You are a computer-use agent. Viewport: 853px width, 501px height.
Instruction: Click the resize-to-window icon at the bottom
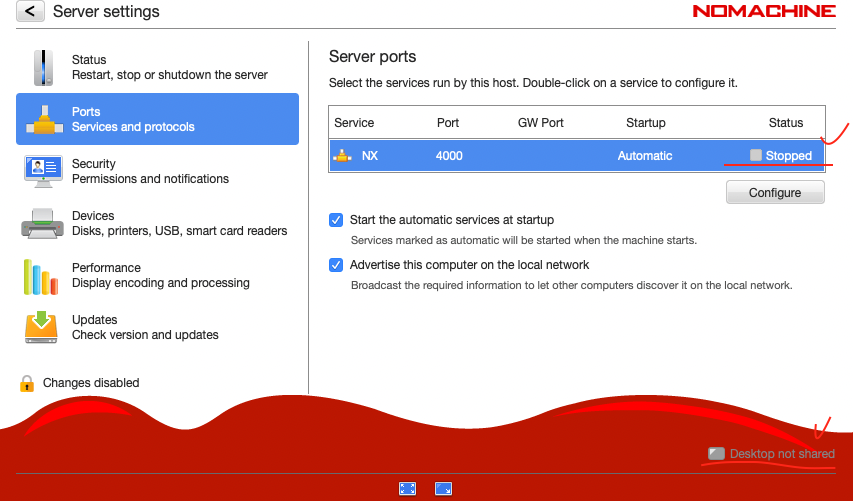[x=443, y=488]
